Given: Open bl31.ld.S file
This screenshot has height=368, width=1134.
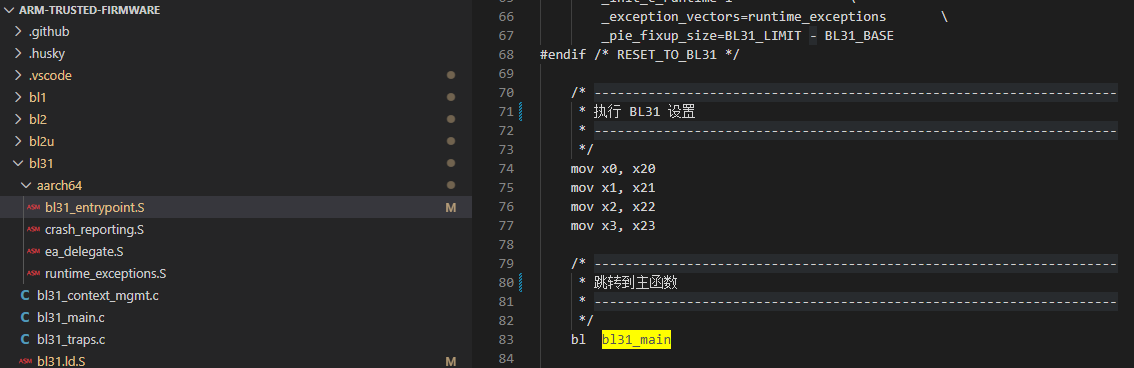Looking at the screenshot, I should tap(61, 361).
